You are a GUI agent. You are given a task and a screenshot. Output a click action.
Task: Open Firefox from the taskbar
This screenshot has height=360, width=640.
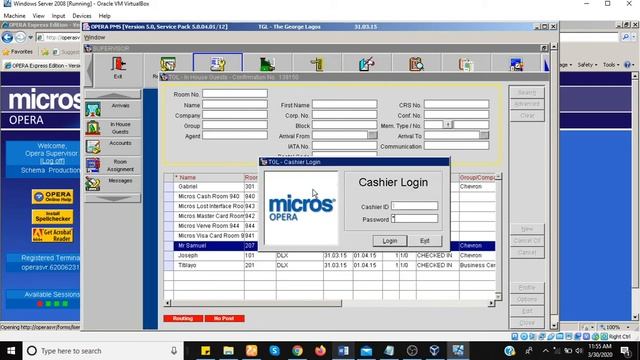[320, 351]
